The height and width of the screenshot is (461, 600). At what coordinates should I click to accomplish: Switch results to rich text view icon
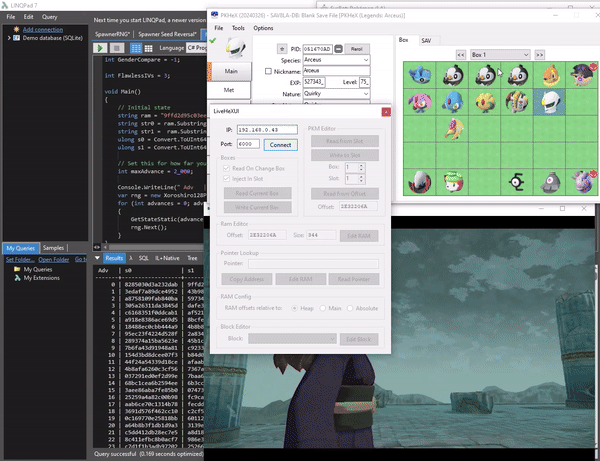tap(136, 48)
